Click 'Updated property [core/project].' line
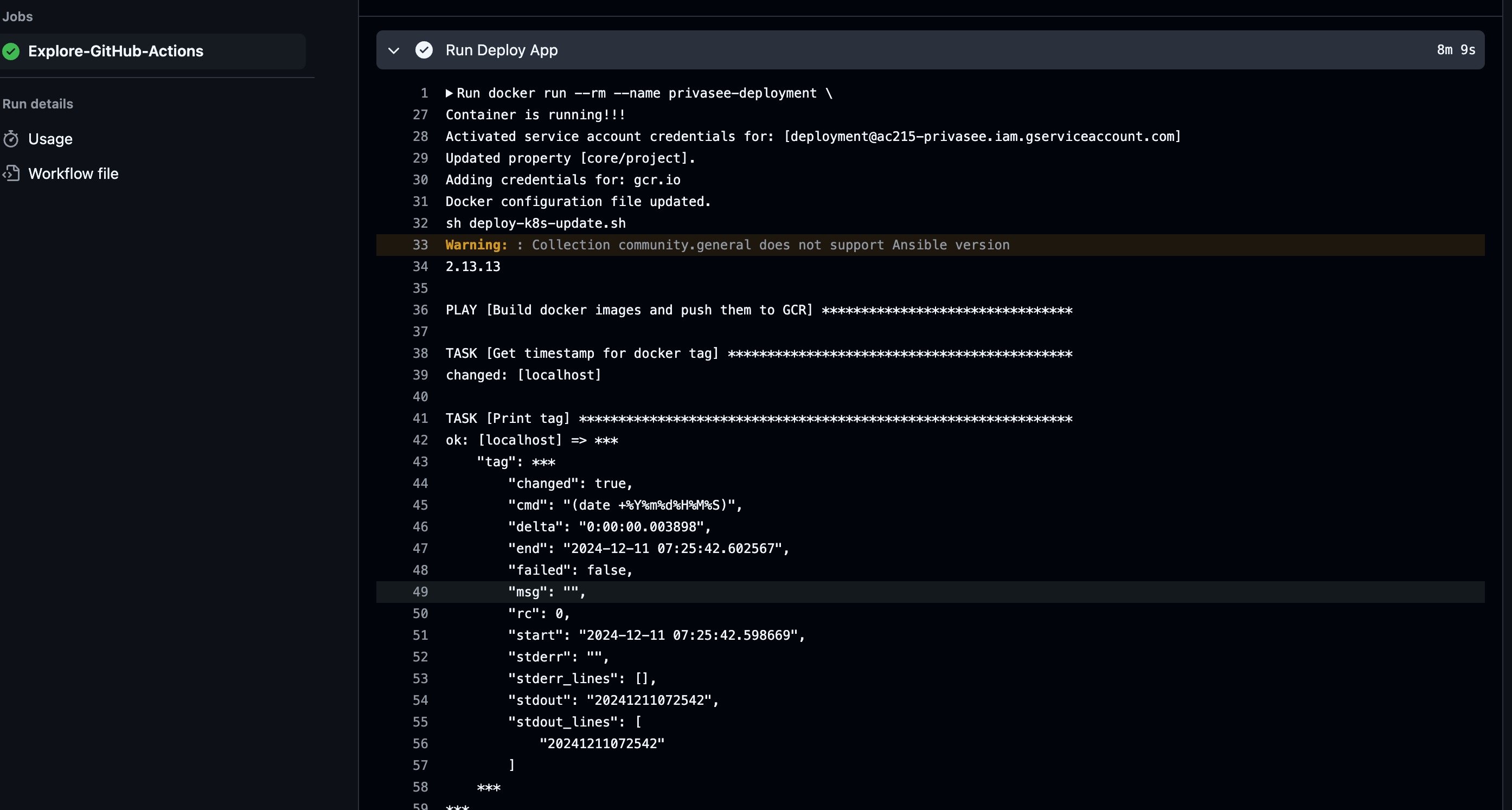 [570, 158]
